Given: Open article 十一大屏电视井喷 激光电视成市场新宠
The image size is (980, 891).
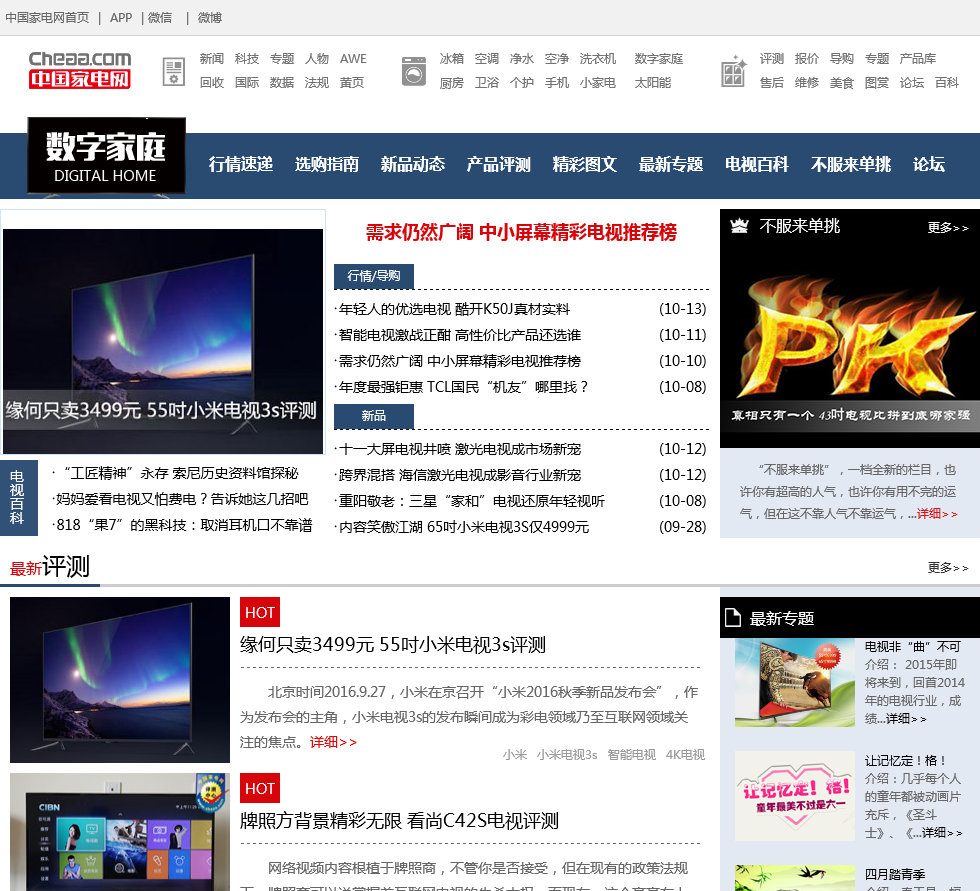Looking at the screenshot, I should click(x=459, y=449).
